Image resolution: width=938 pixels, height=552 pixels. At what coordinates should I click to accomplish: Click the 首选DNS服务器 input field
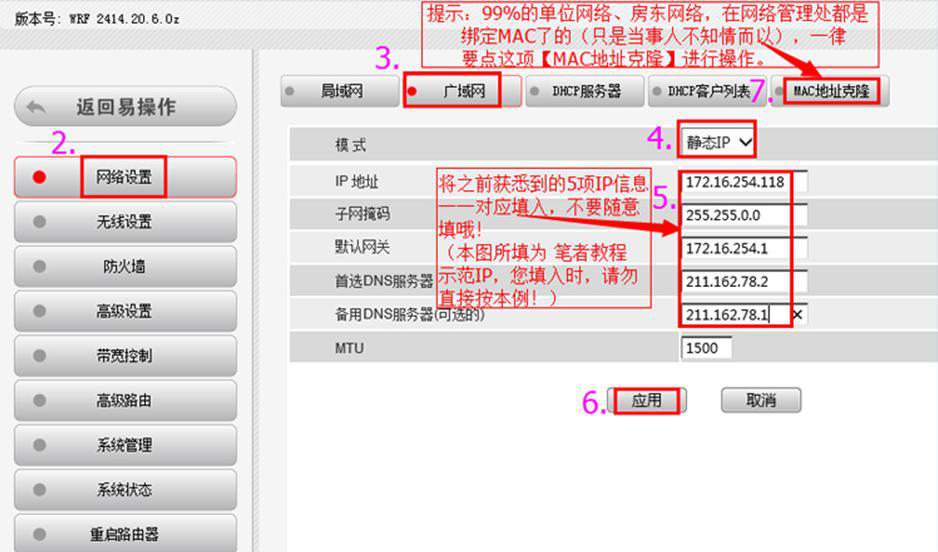[x=744, y=282]
